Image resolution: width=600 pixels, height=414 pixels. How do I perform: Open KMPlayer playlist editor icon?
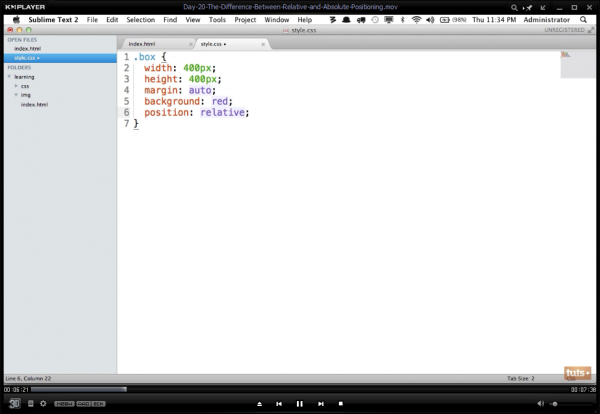[x=31, y=403]
